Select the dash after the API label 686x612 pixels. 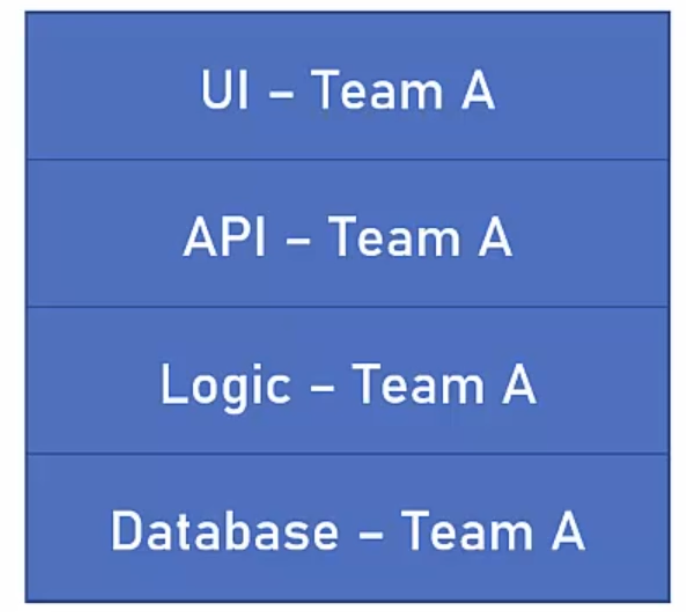(298, 241)
